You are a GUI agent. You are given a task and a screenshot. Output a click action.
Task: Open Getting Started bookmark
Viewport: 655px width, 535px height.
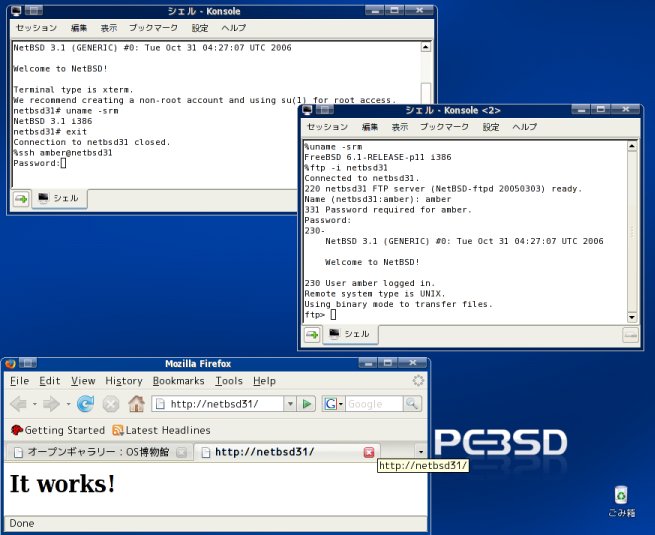(58, 430)
